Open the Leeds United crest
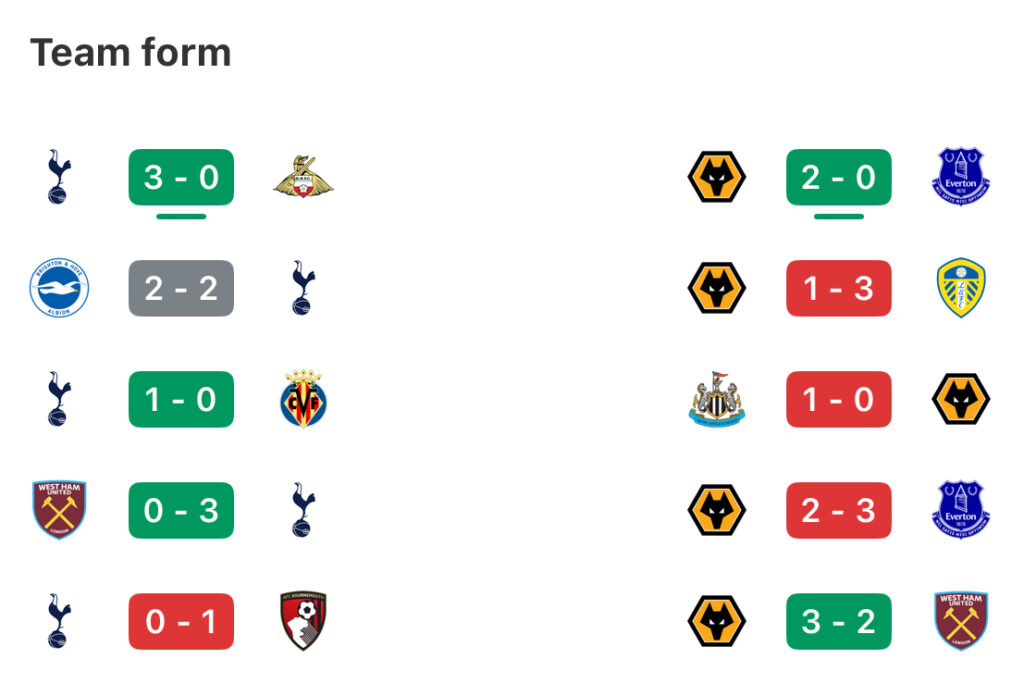 pos(961,287)
